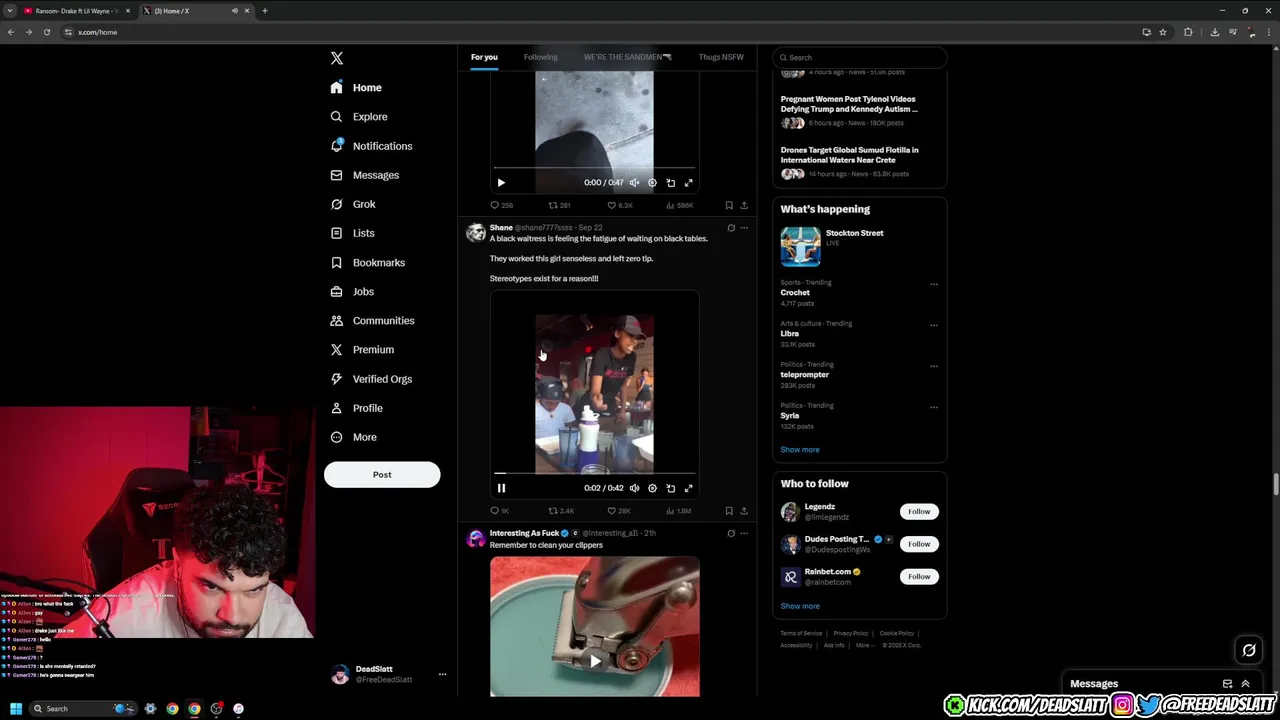Viewport: 1280px width, 720px height.
Task: Share the post with 6.3K likes
Action: pos(744,205)
